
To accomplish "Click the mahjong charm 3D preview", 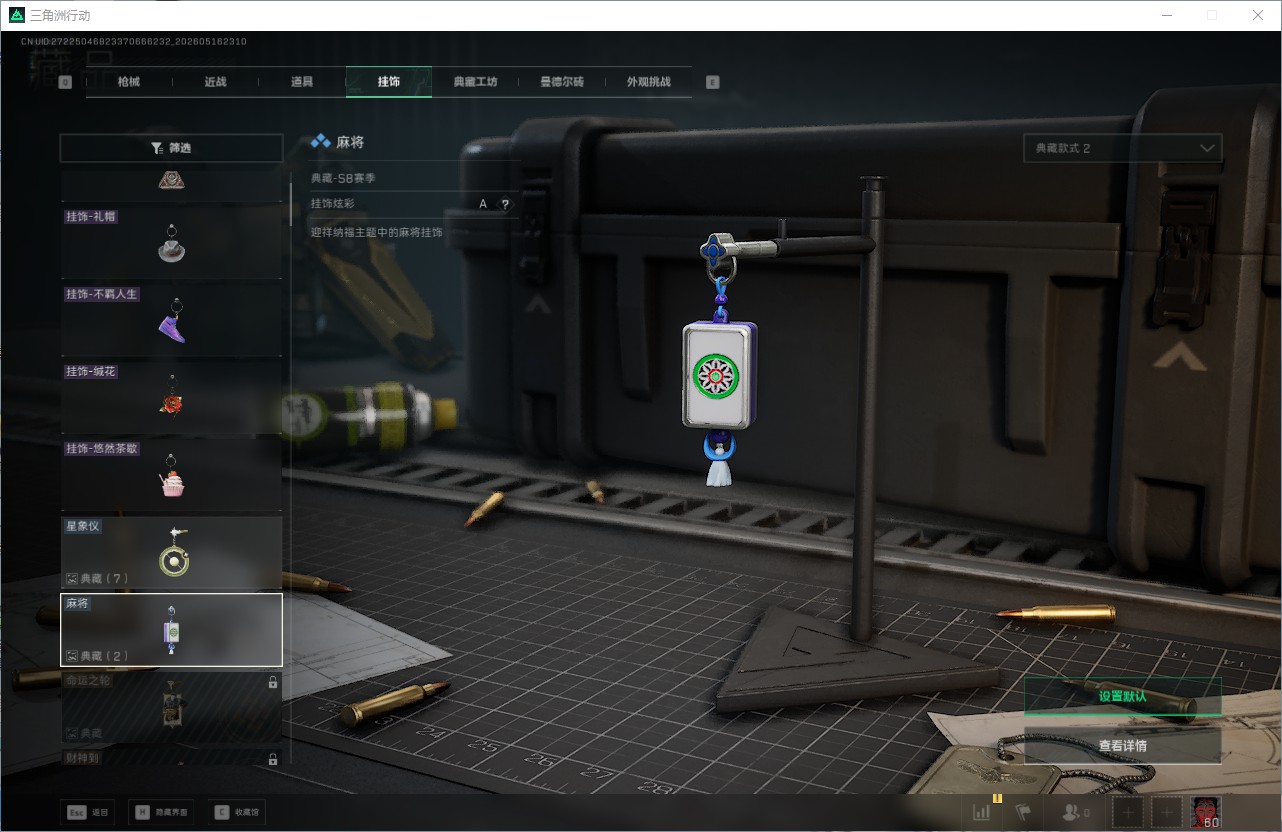I will pyautogui.click(x=719, y=374).
